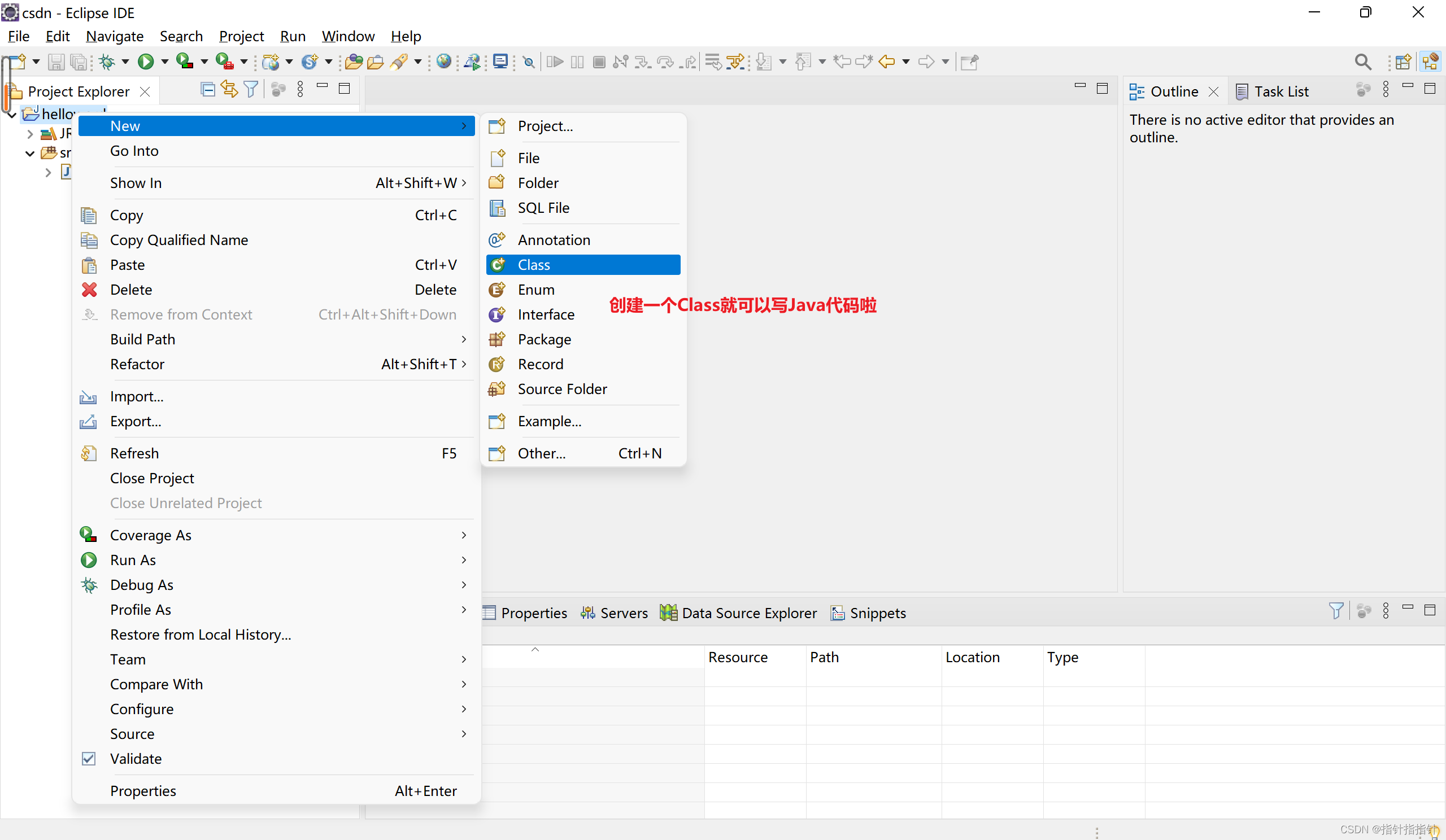
Task: Click the magnifier Search icon
Action: click(x=1363, y=62)
